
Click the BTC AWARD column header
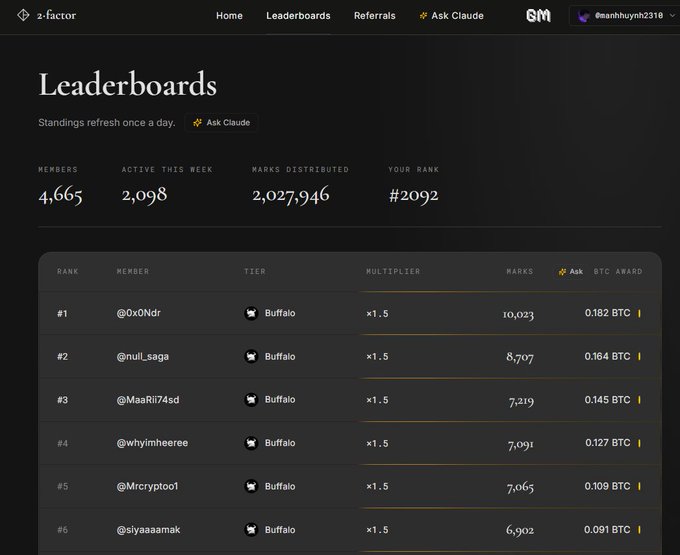click(x=618, y=271)
